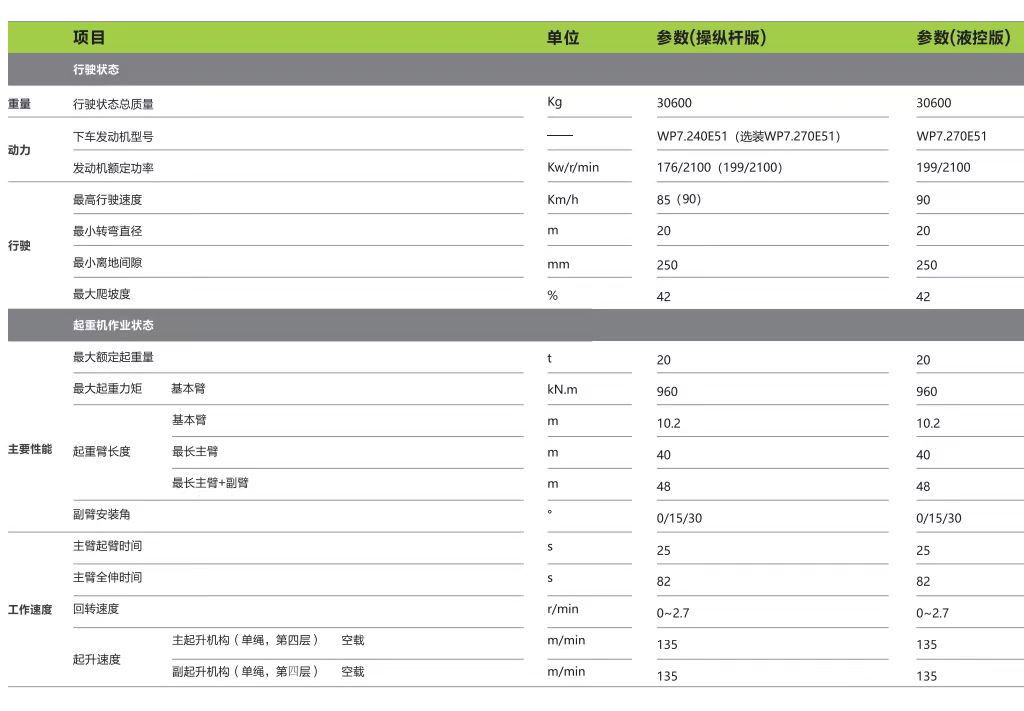Click the 单位 column header

pos(563,37)
